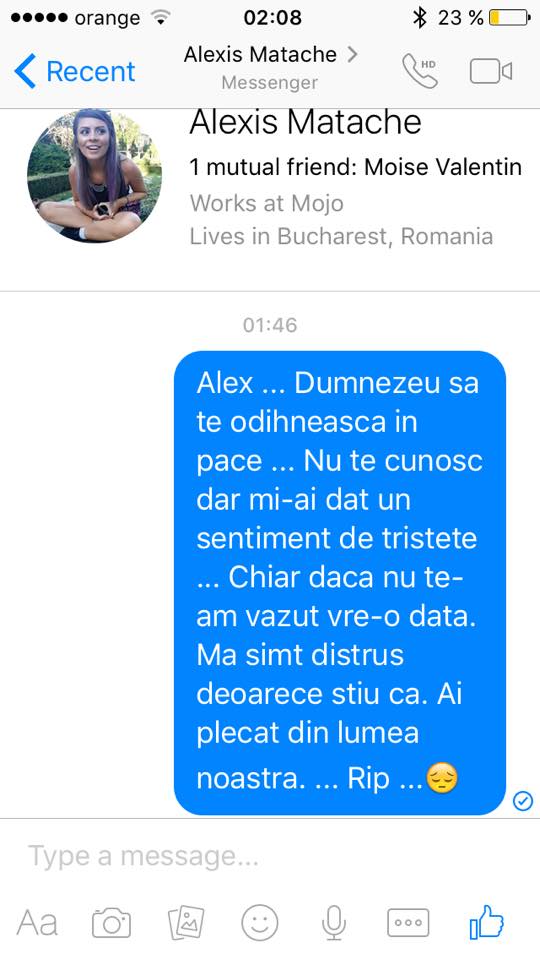This screenshot has height=960, width=540.
Task: Tap the large Alexis Matache profile name
Action: click(x=306, y=121)
